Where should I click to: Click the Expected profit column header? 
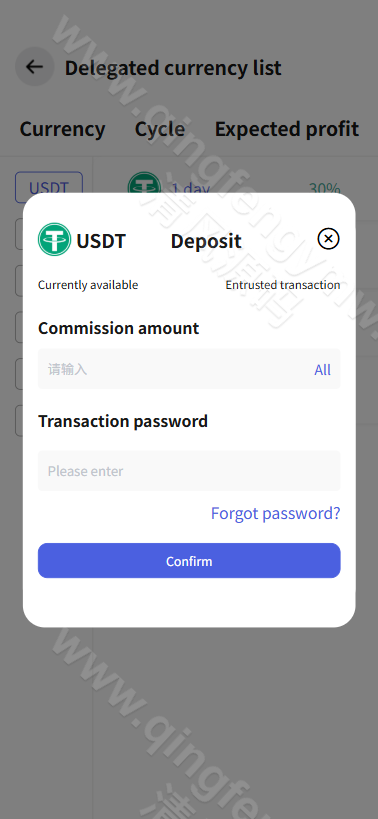287,129
